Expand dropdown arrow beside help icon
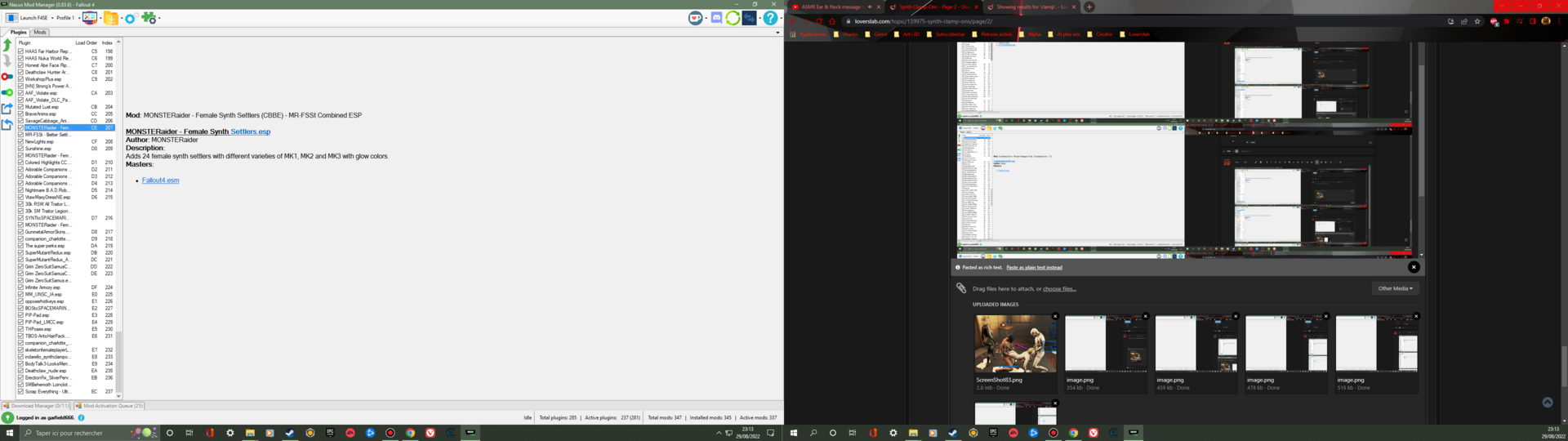 pos(780,18)
